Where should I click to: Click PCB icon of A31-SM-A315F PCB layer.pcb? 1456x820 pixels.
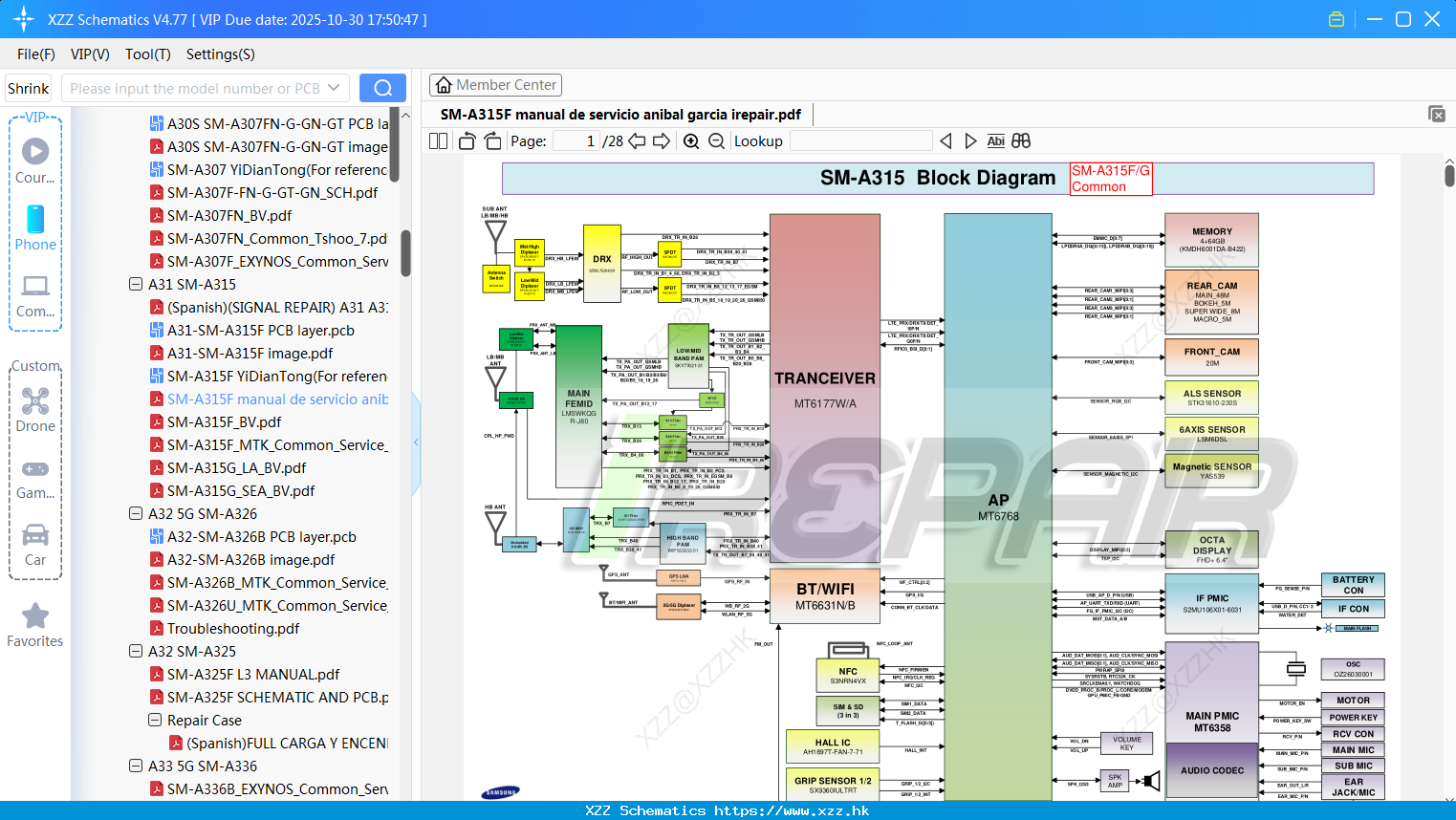pos(156,330)
